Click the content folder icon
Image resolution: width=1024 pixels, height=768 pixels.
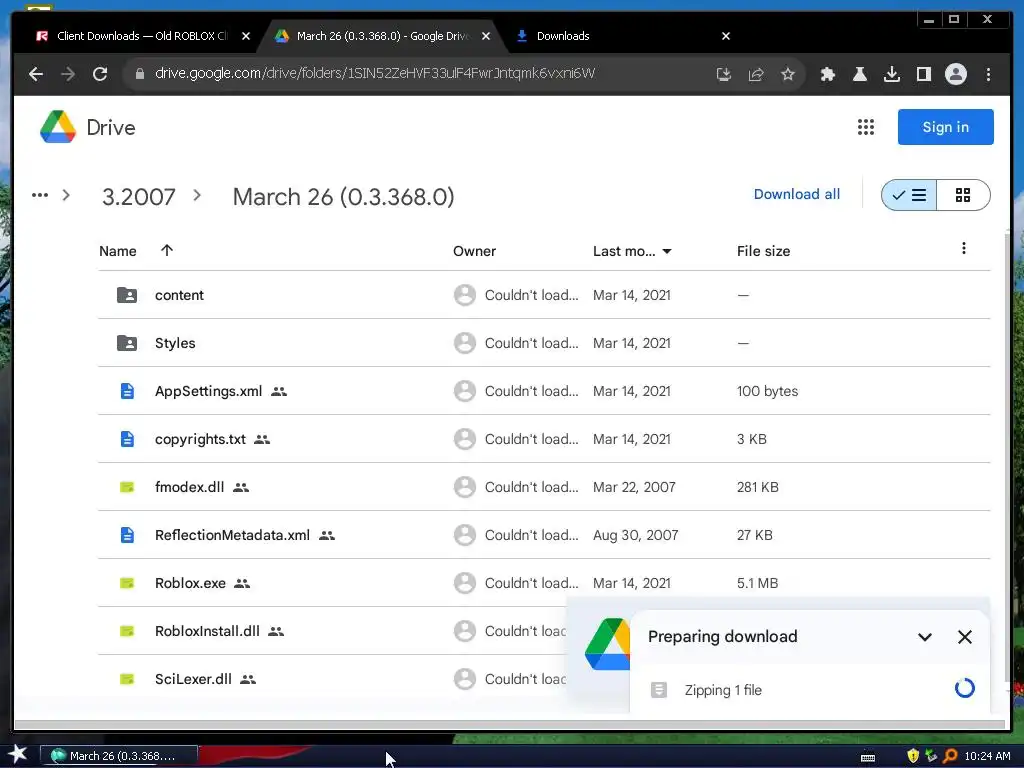[x=127, y=295]
